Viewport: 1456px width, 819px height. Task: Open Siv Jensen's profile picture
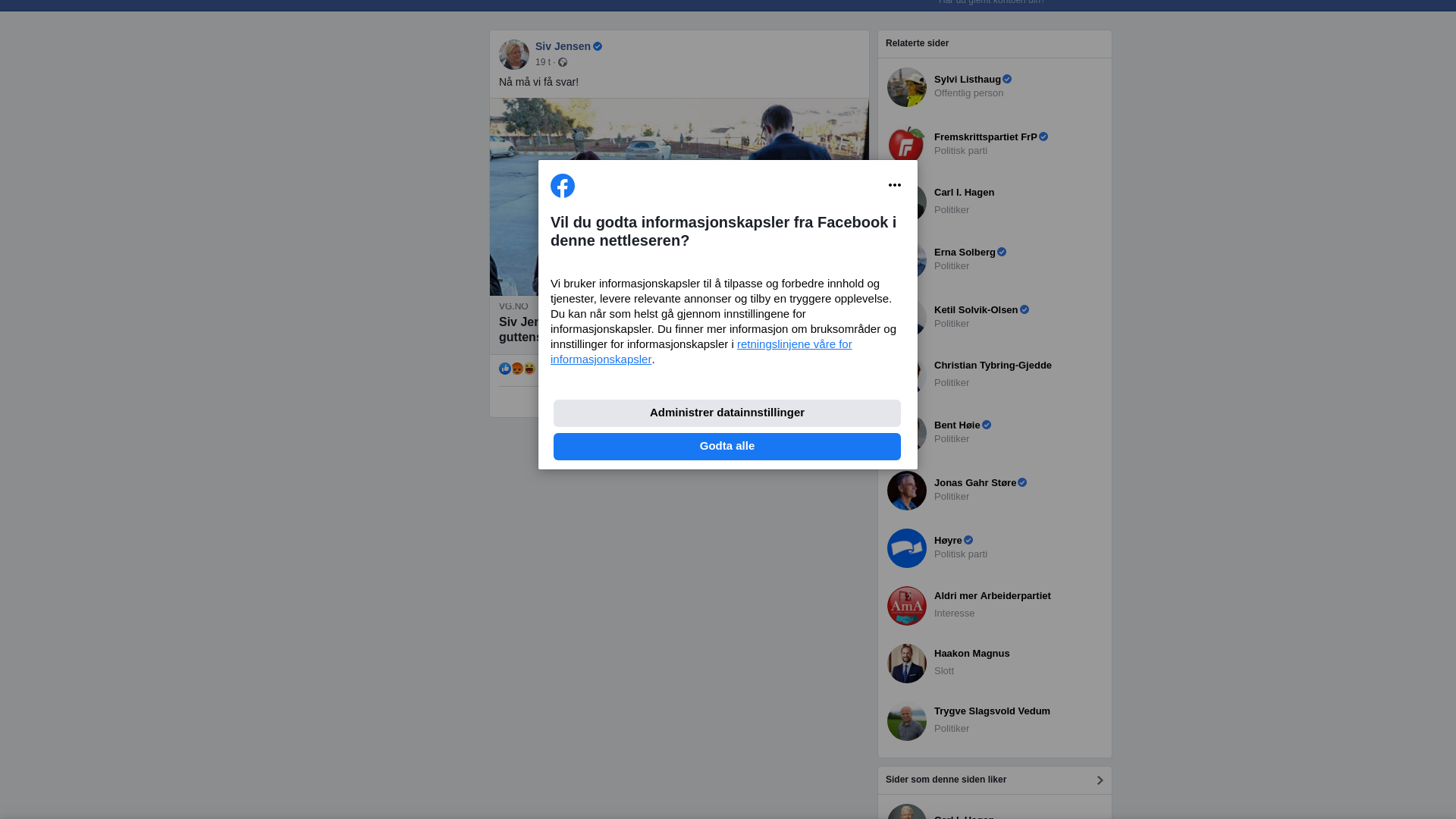(x=514, y=55)
